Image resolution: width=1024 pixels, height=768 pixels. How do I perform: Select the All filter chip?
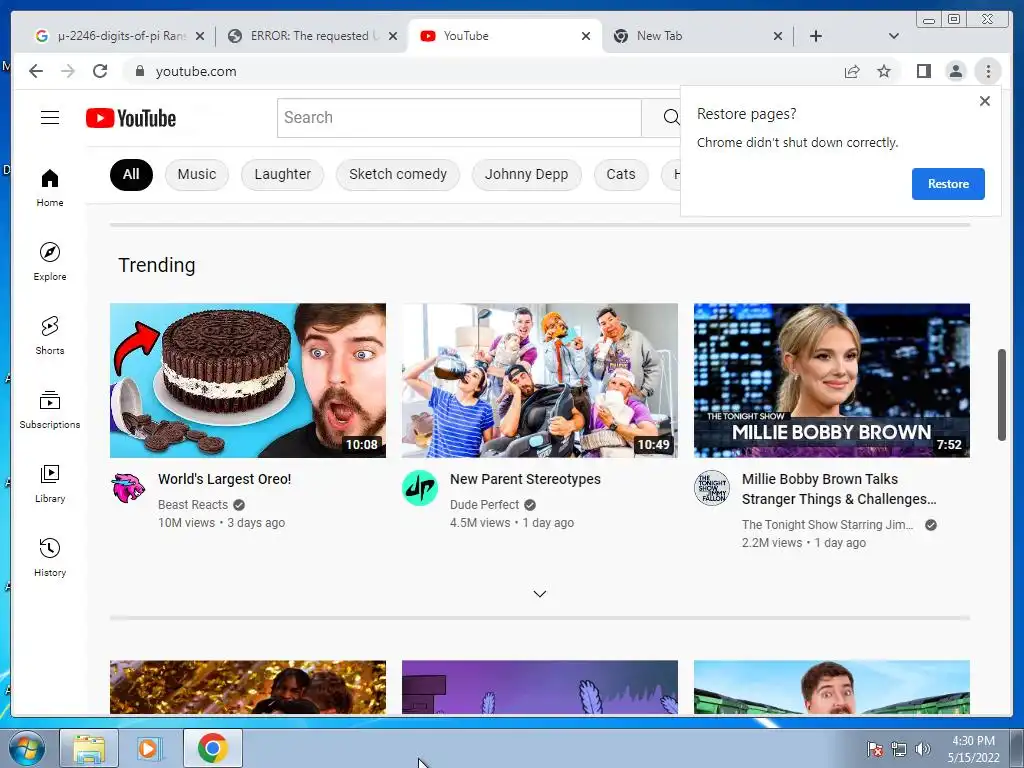(x=131, y=174)
